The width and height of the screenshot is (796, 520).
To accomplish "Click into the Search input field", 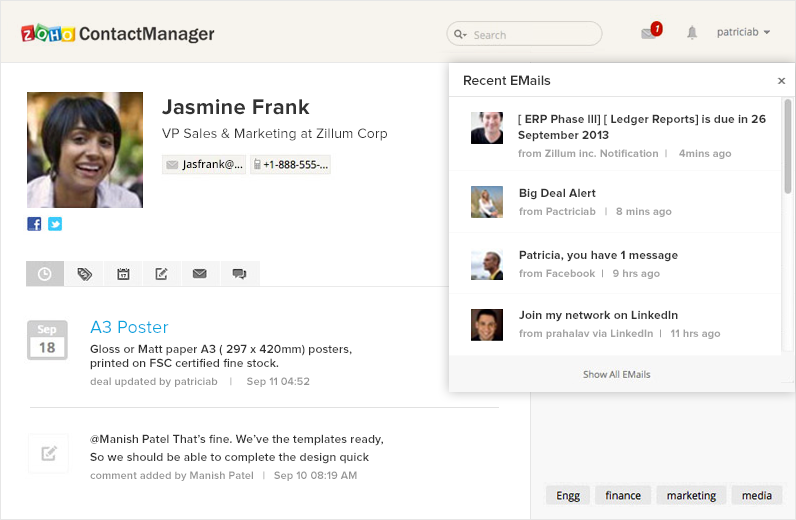I will [533, 35].
